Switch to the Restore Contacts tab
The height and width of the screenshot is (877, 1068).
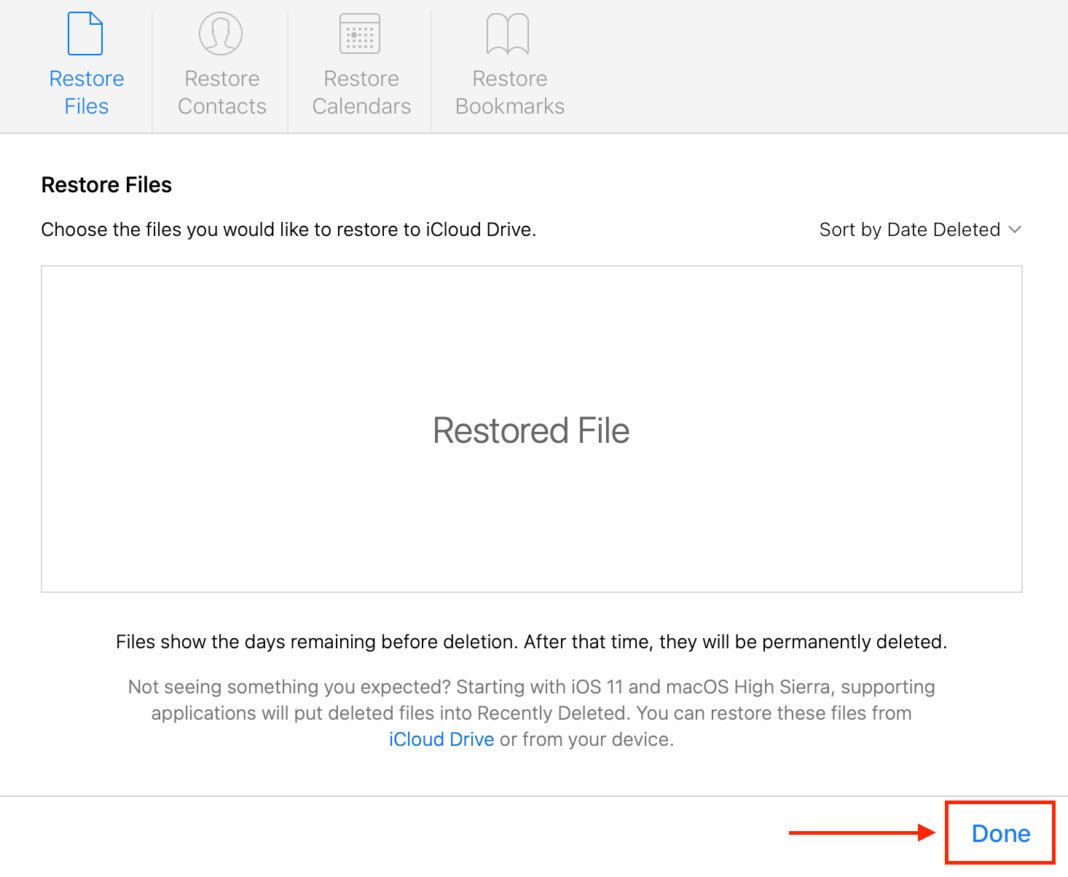(x=221, y=92)
